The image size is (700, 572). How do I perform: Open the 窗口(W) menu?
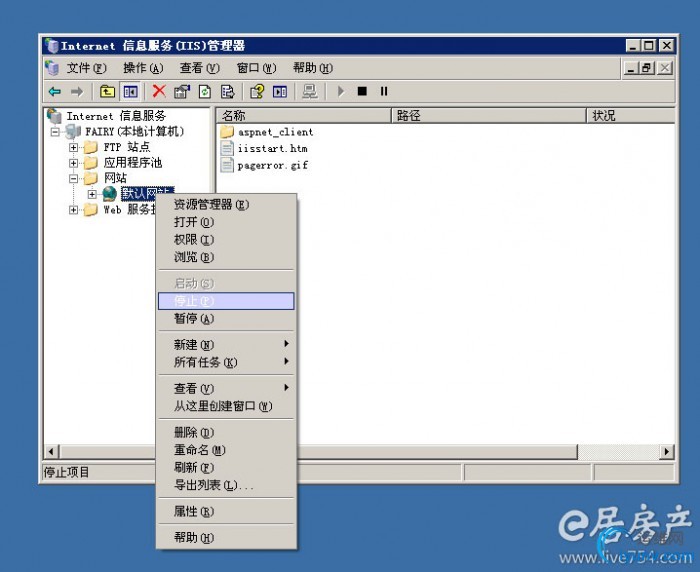click(256, 68)
